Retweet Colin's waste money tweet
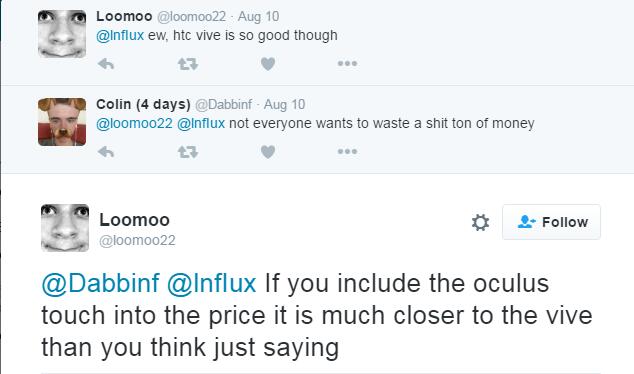This screenshot has width=634, height=374. 188,152
